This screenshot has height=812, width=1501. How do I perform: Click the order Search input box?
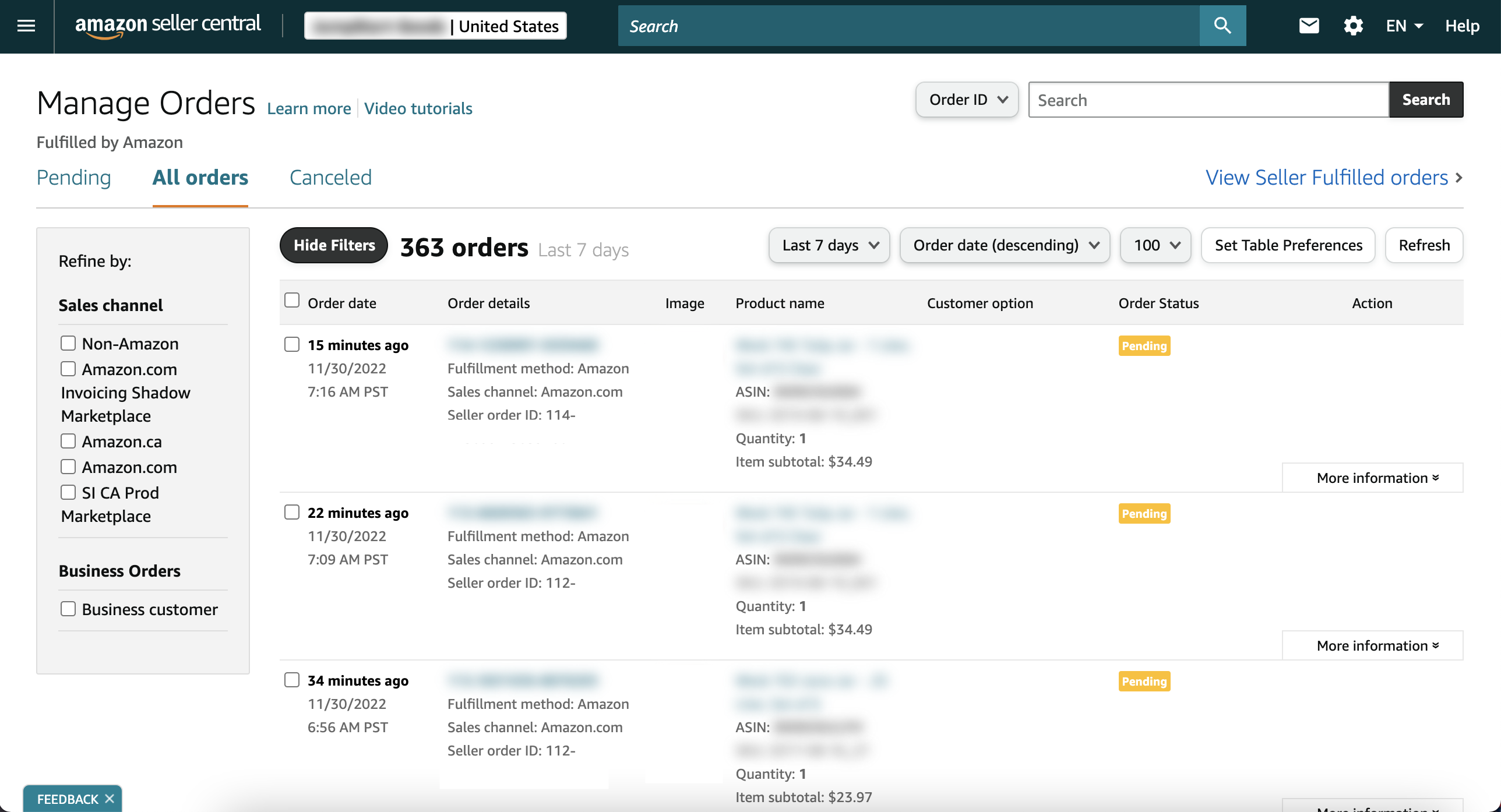point(1208,100)
